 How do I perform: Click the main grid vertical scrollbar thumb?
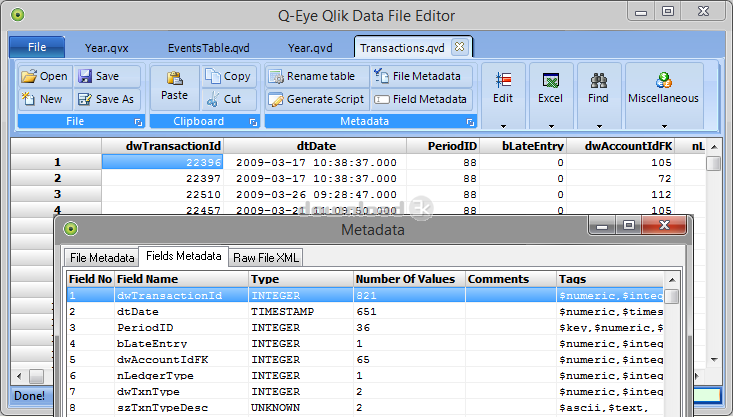coord(713,164)
